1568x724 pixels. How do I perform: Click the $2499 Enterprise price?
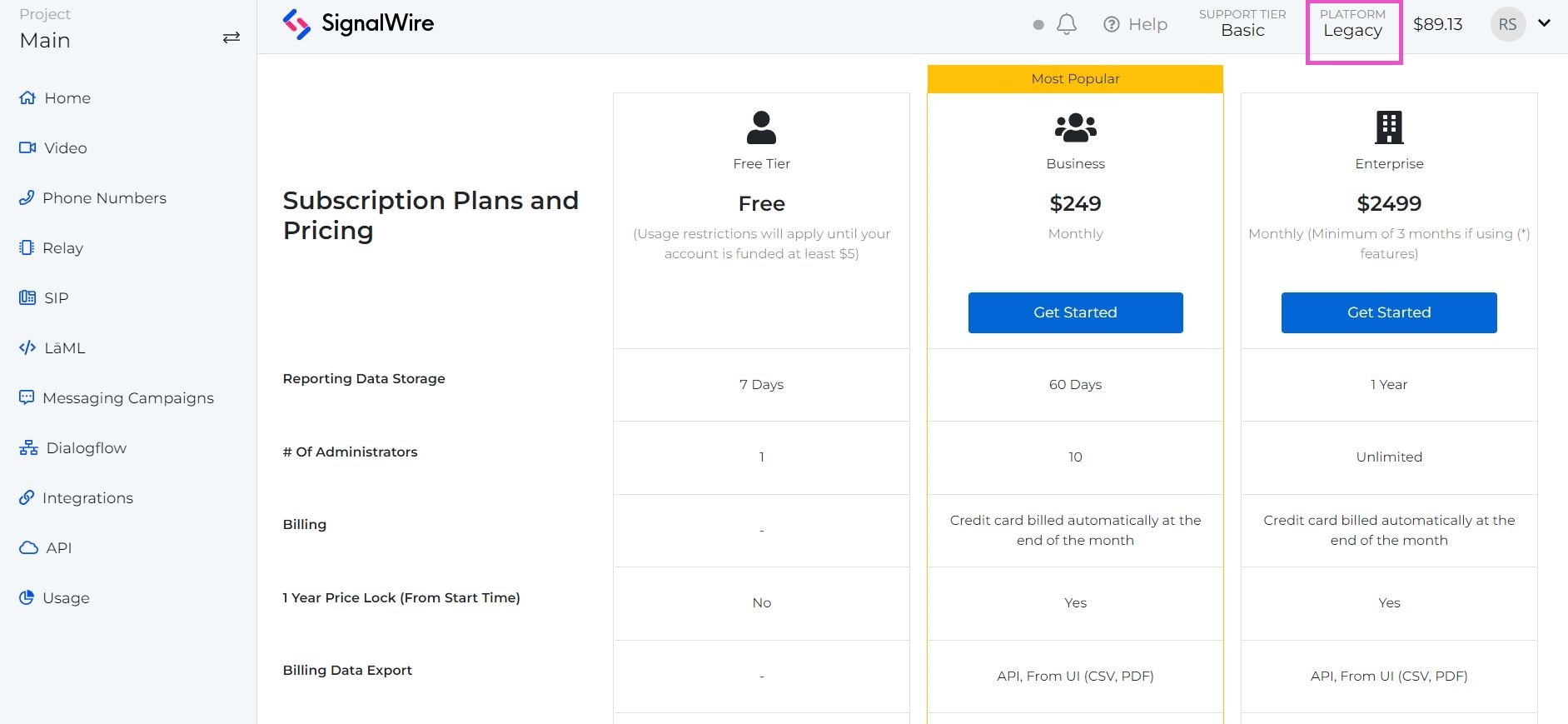pos(1389,203)
